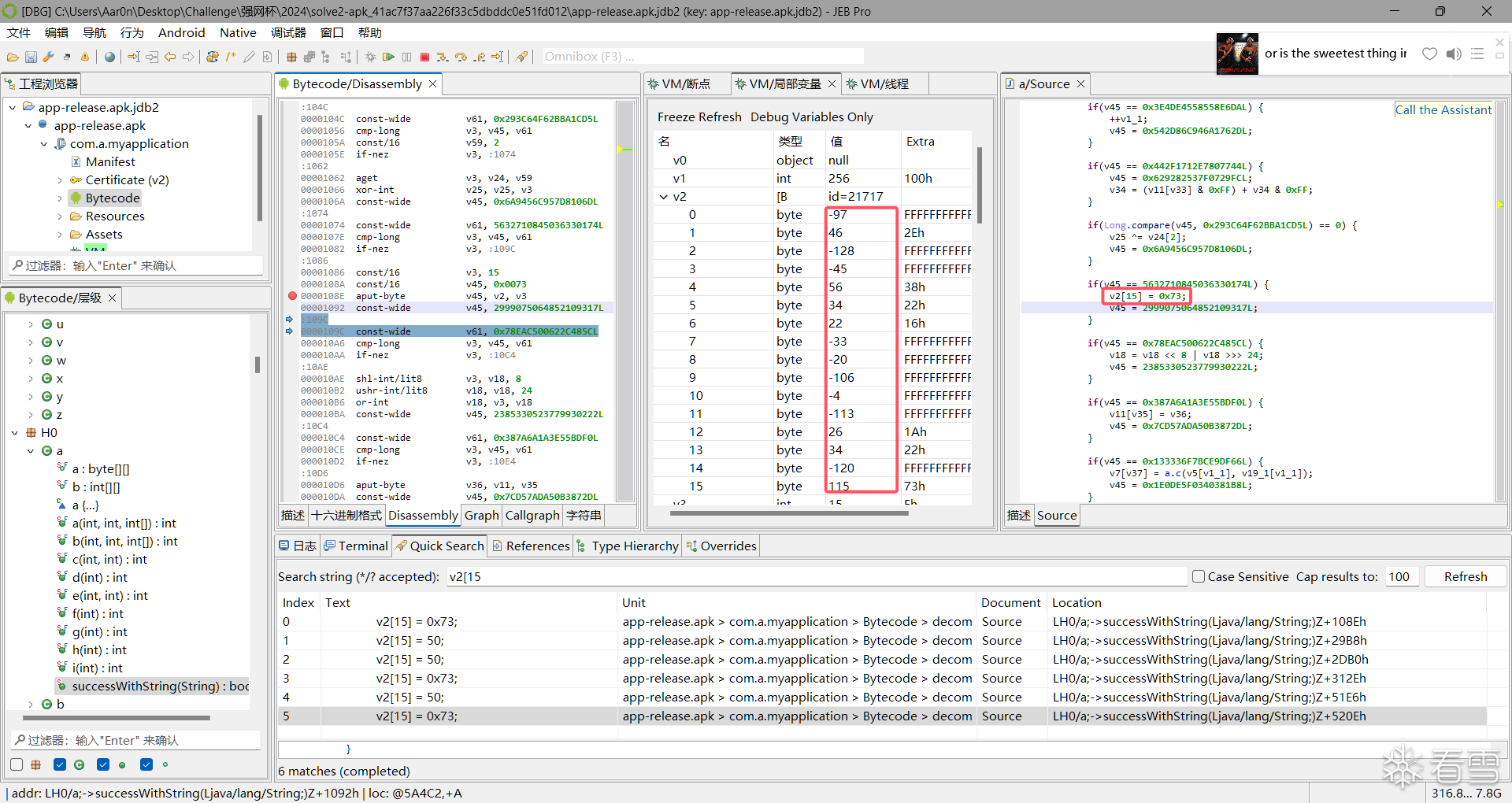The height and width of the screenshot is (803, 1512).
Task: Enable the Case Sensitive checkbox
Action: [x=1199, y=576]
